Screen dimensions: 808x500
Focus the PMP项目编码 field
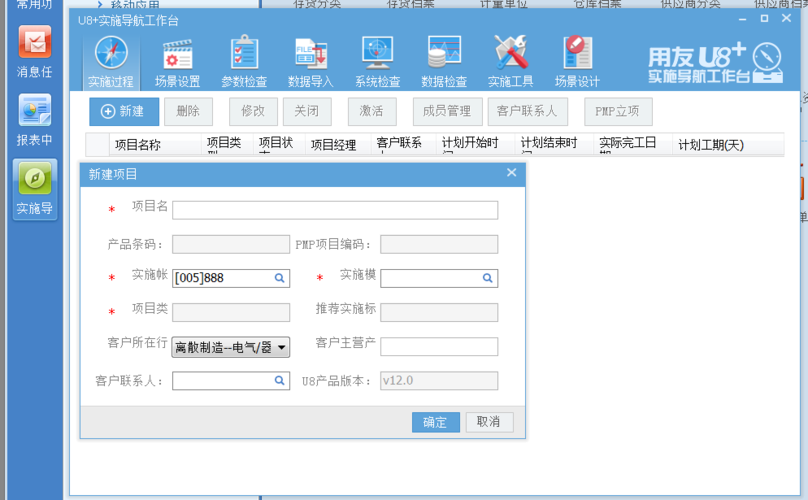[x=439, y=244]
